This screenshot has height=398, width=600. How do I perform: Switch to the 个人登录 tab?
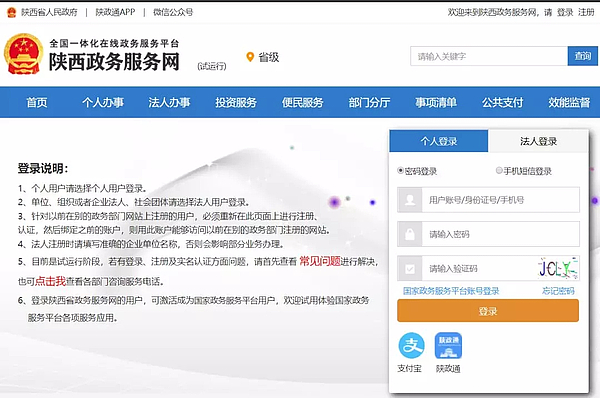coord(439,141)
